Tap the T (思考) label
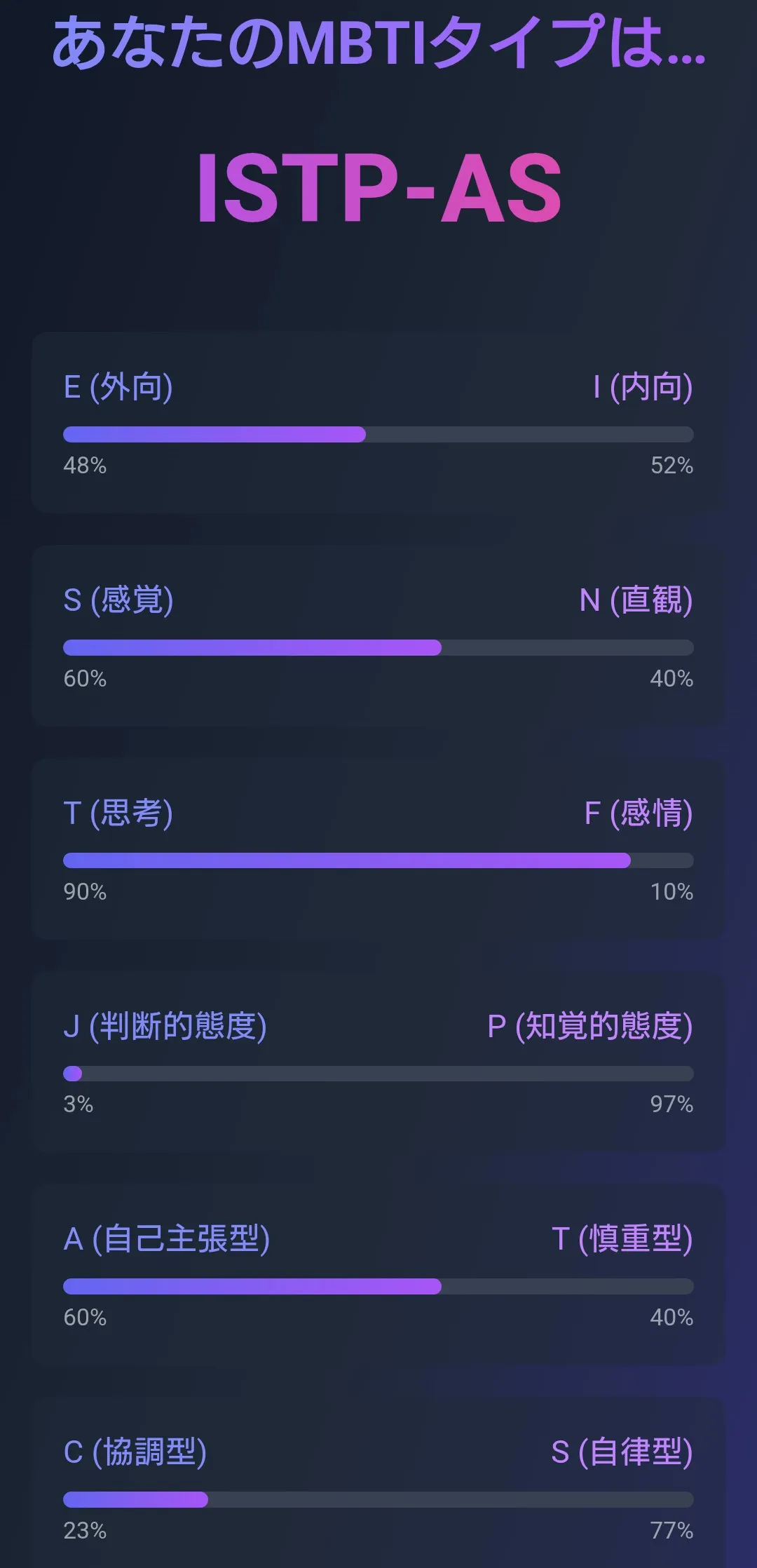Screen dimensions: 757x1568 click(118, 813)
